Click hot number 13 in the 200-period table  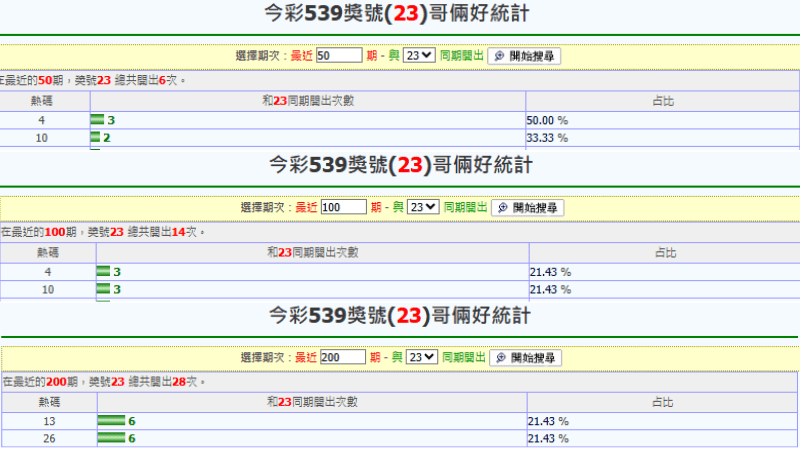49,421
